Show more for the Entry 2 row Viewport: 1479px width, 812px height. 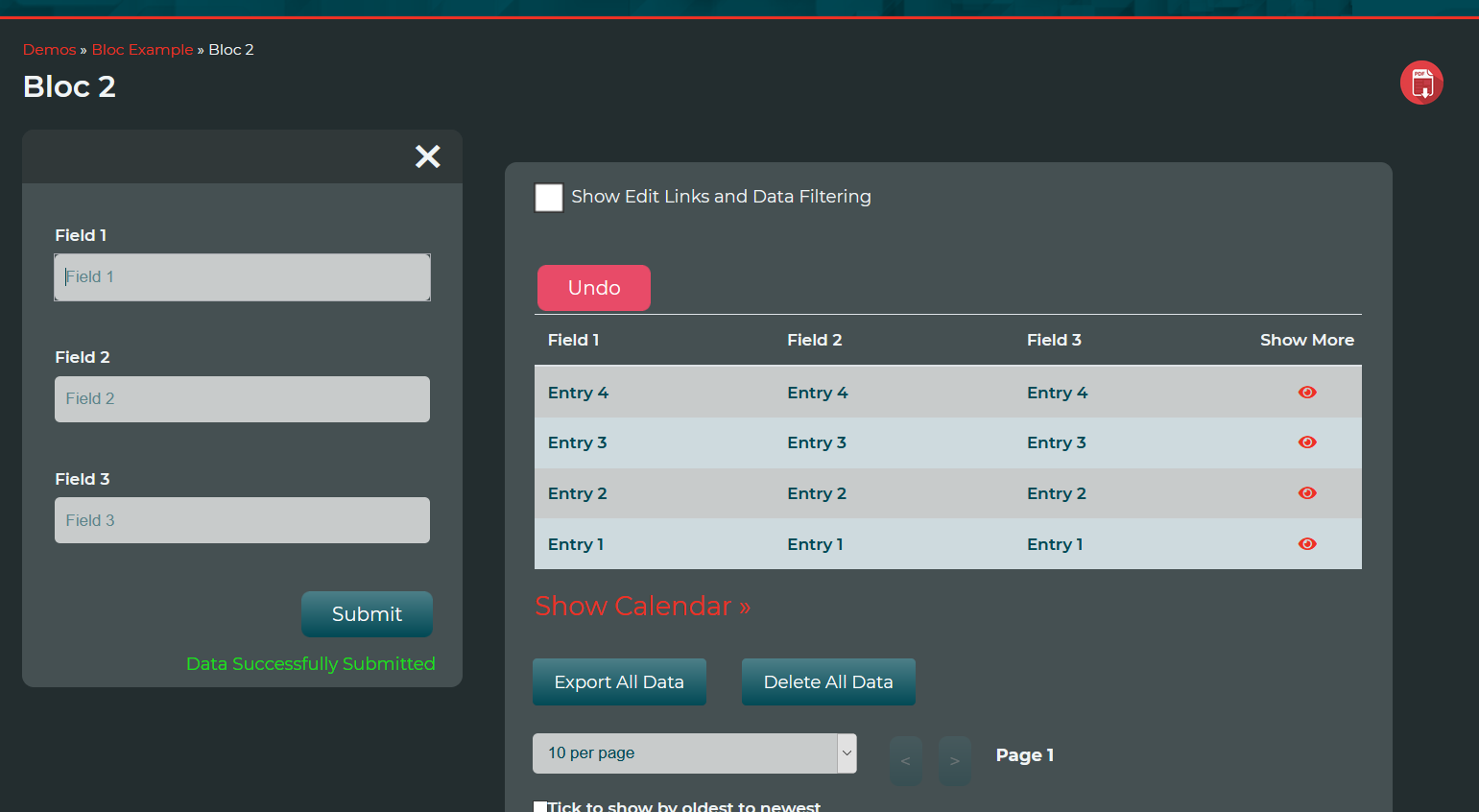pyautogui.click(x=1307, y=493)
